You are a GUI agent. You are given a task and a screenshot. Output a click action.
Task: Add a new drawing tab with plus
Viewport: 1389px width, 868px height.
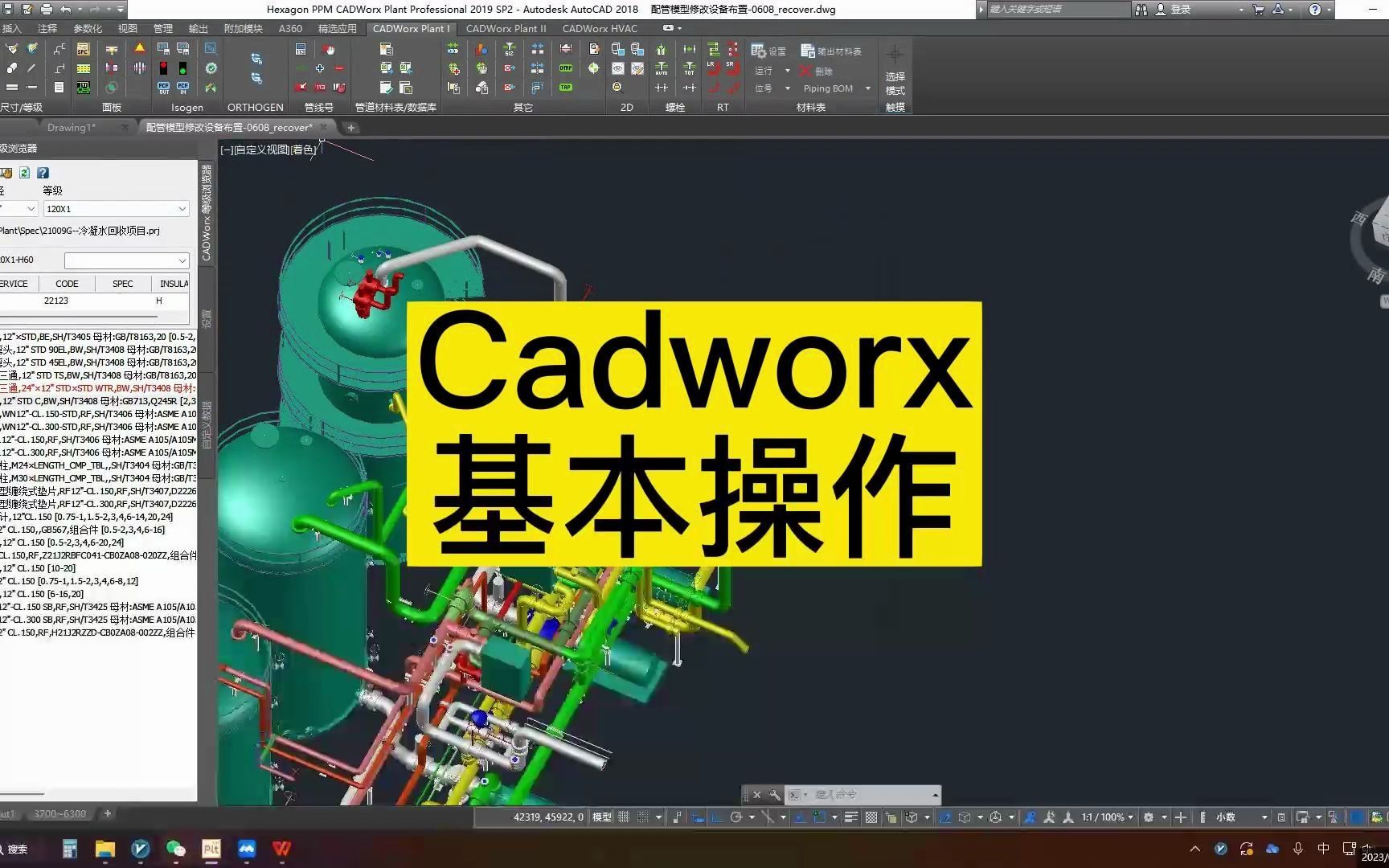[350, 127]
